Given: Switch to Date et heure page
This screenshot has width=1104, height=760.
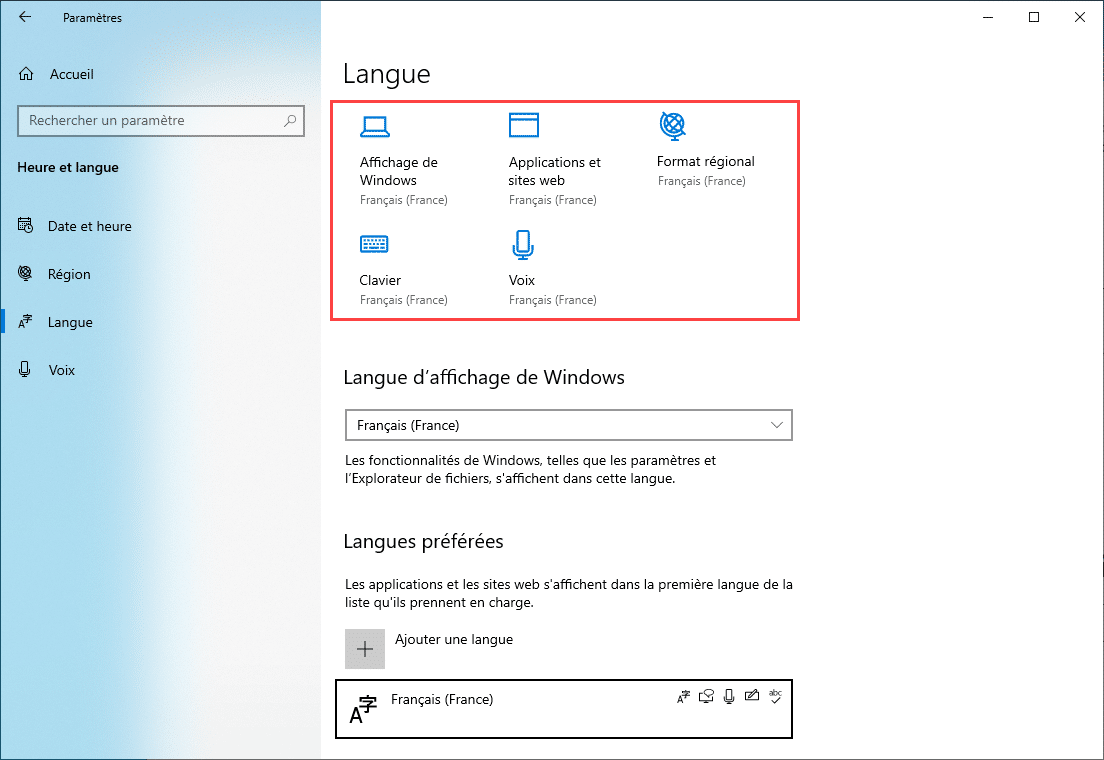Looking at the screenshot, I should [x=89, y=226].
